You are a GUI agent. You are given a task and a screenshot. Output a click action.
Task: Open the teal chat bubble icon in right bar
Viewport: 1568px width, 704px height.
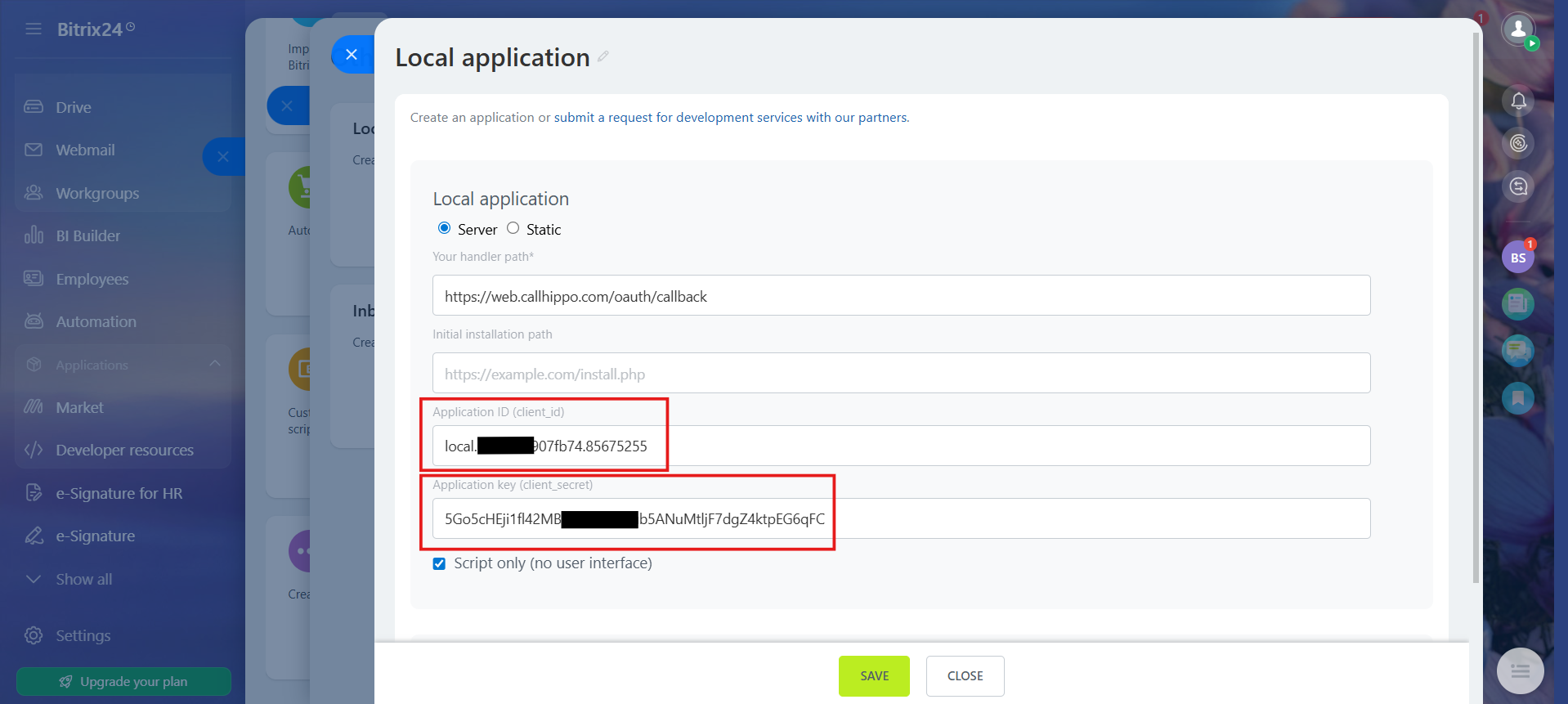[x=1518, y=351]
